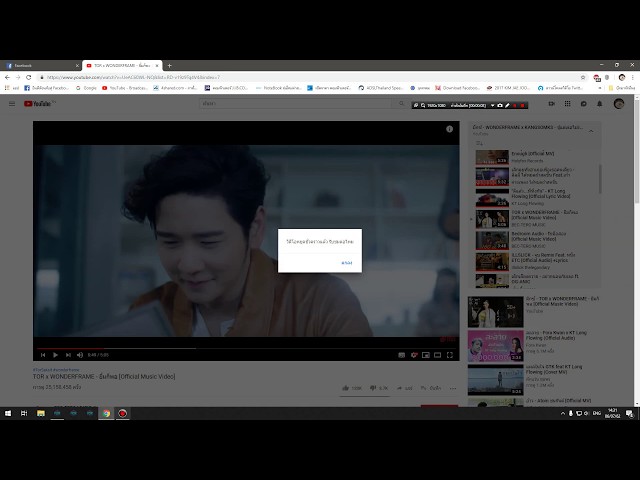Show hidden system tray icons

pos(563,413)
